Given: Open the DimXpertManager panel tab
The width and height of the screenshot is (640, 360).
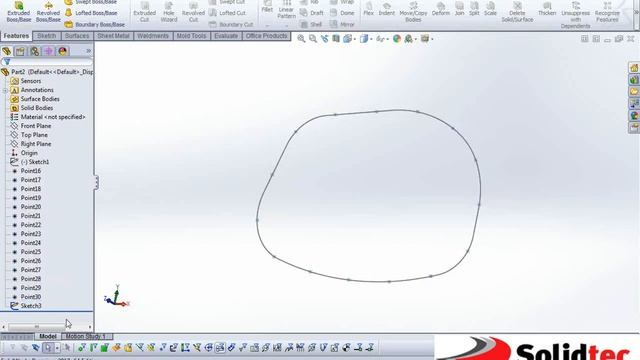Looking at the screenshot, I should pos(49,51).
